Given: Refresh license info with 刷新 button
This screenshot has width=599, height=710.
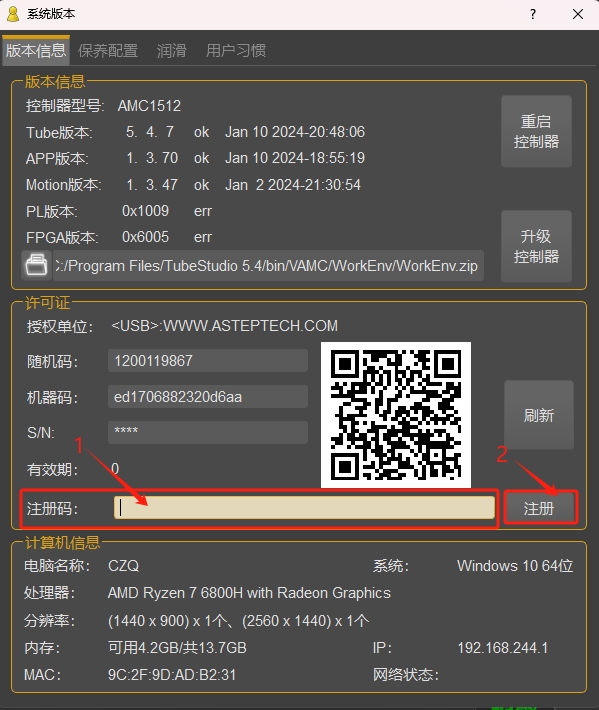Looking at the screenshot, I should (539, 415).
